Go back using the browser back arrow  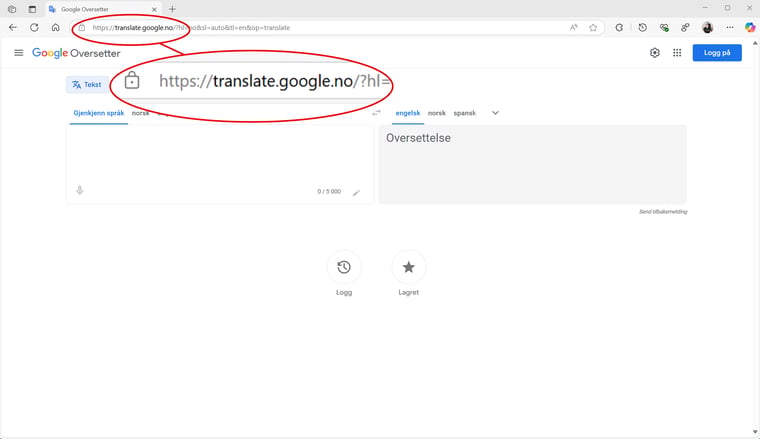tap(13, 28)
